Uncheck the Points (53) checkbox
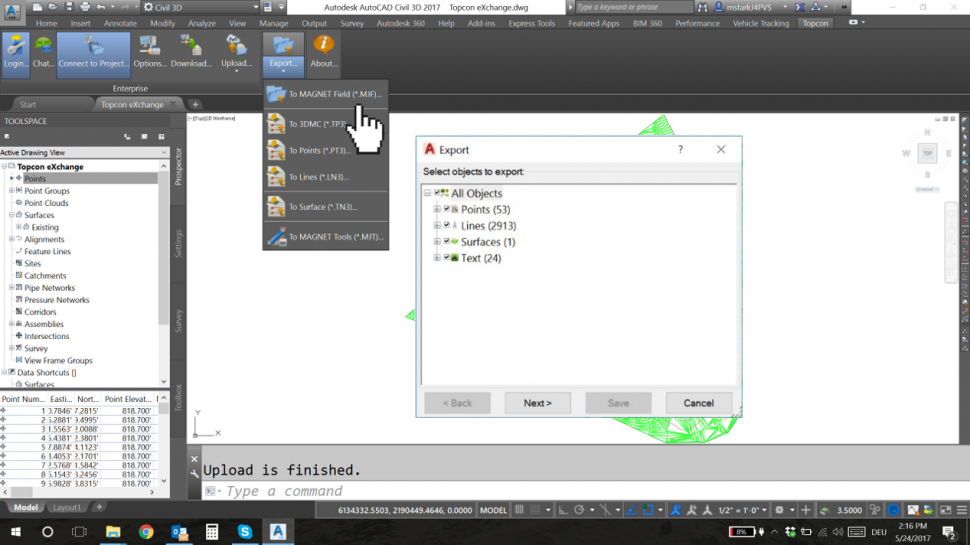 [x=446, y=210]
